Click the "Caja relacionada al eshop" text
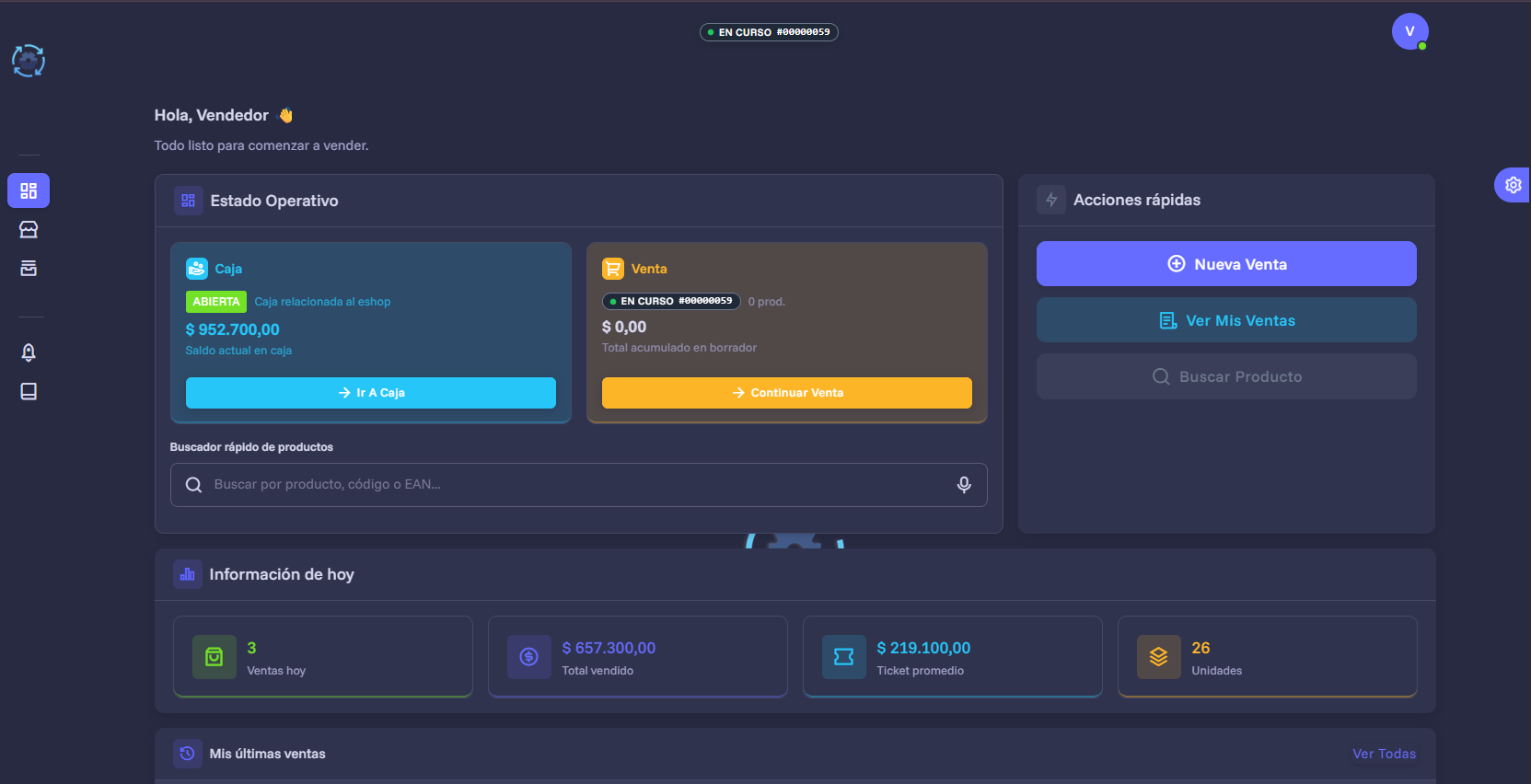This screenshot has width=1531, height=784. pos(322,302)
